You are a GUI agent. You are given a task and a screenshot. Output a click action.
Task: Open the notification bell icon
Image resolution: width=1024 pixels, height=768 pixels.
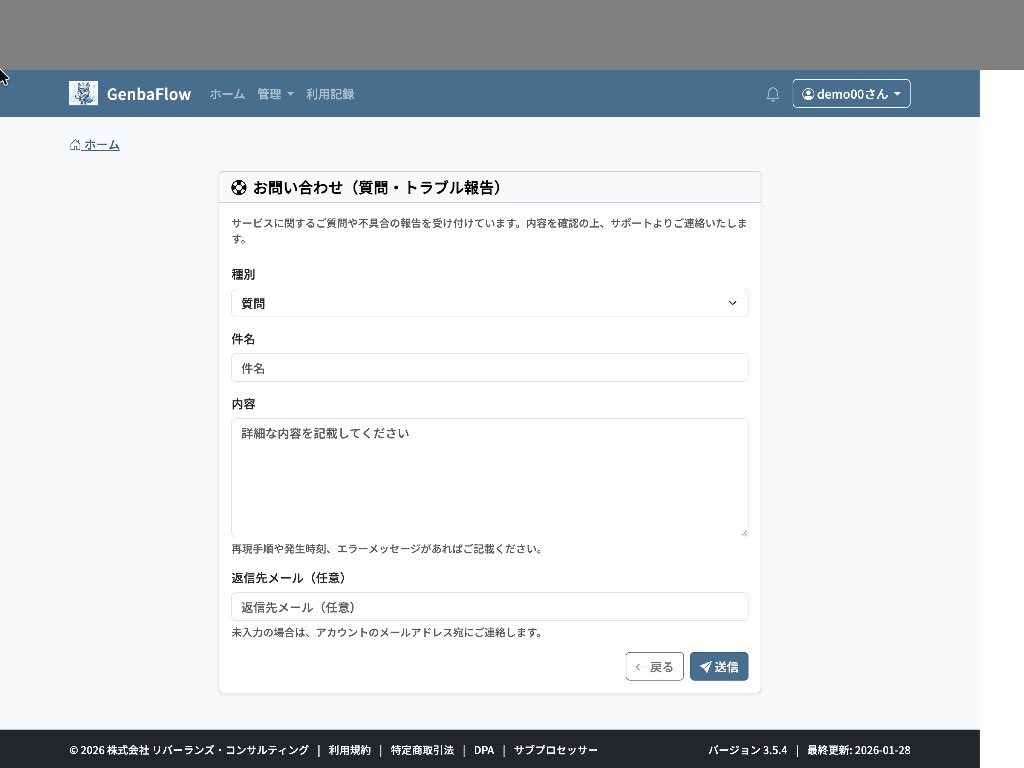(772, 93)
